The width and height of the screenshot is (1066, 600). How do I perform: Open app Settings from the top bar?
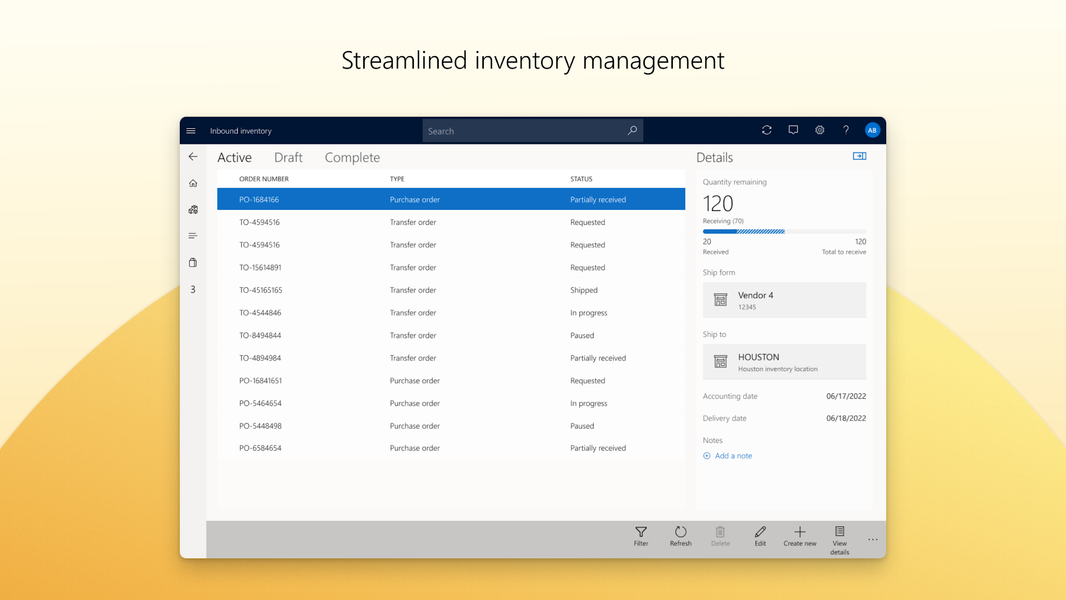coord(819,130)
